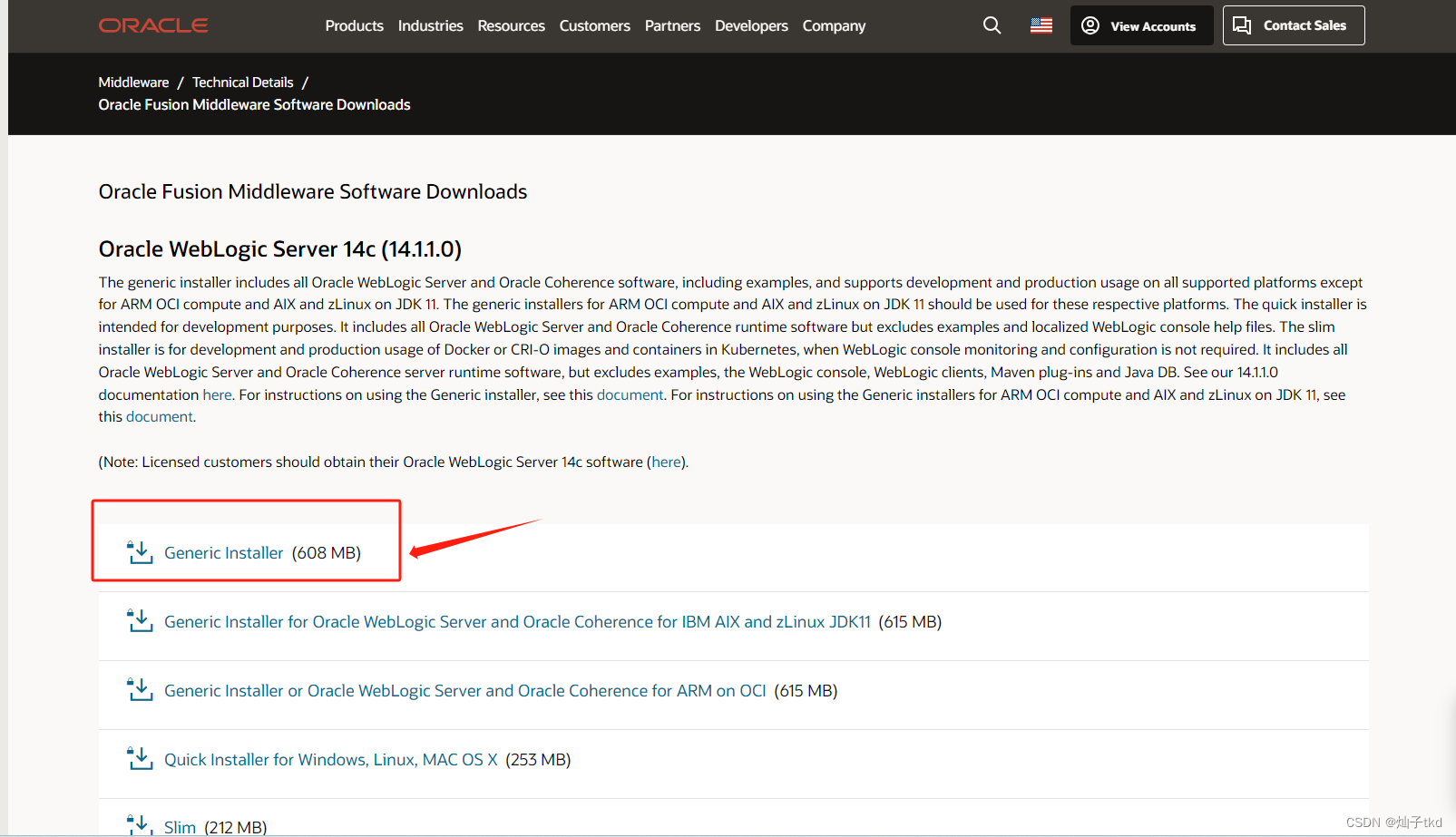
Task: Click the Oracle logo
Action: [x=153, y=25]
